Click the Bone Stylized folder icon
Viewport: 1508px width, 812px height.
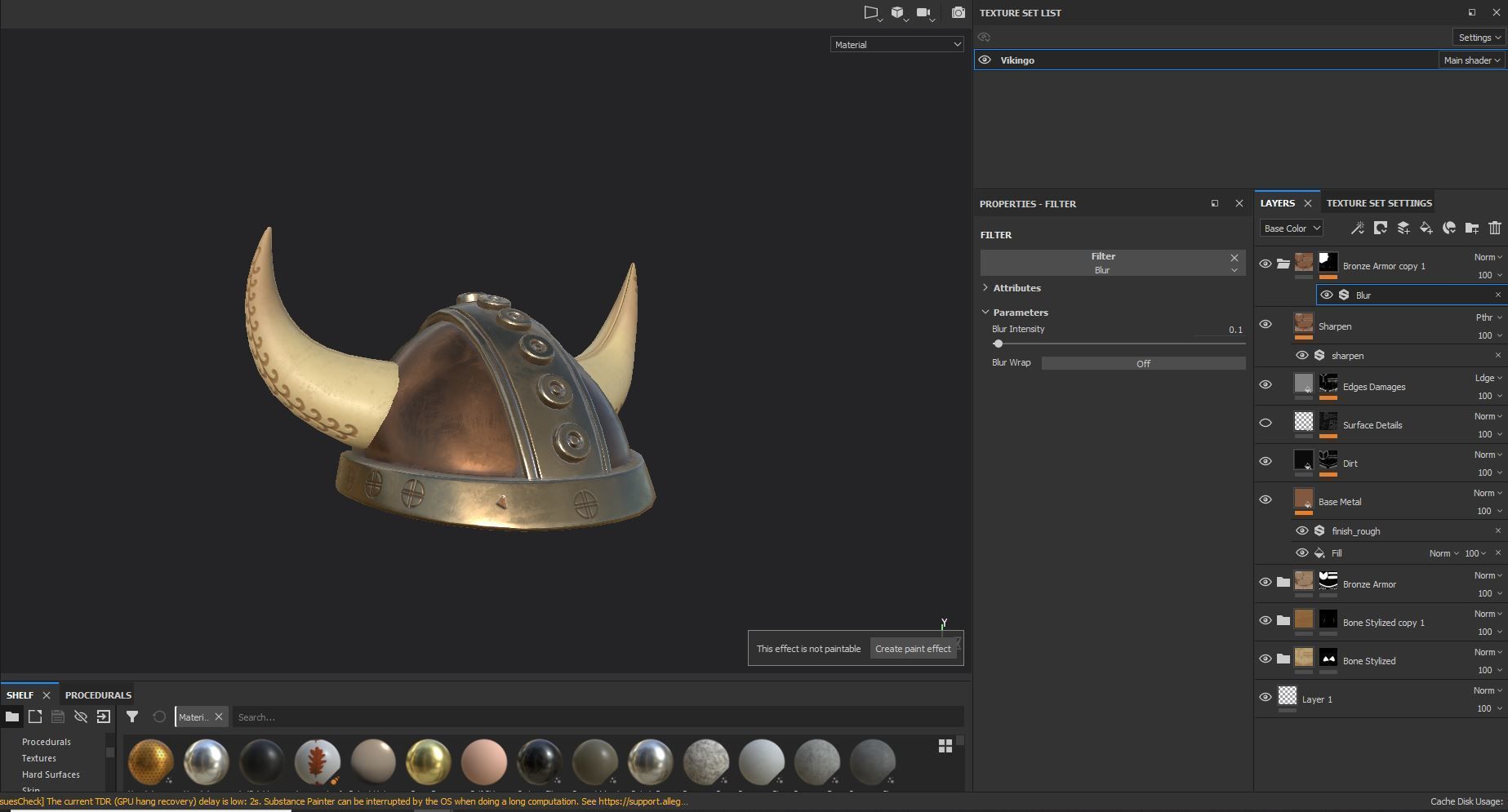[1283, 659]
